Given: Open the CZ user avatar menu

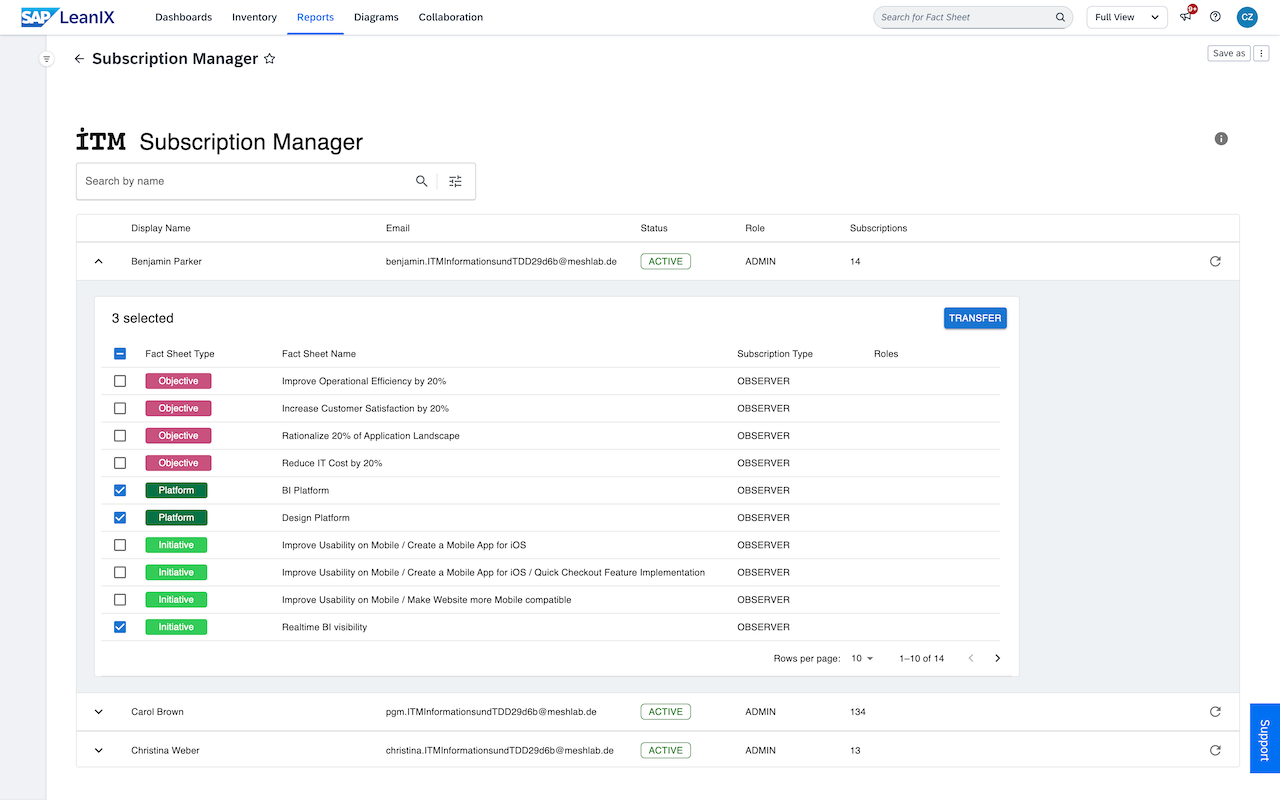Looking at the screenshot, I should 1247,17.
